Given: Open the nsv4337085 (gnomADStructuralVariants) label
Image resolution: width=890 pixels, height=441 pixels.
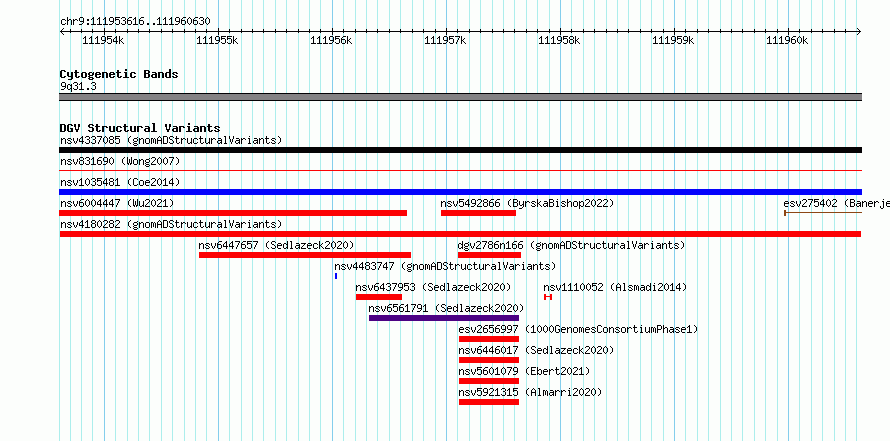Looking at the screenshot, I should (x=171, y=140).
